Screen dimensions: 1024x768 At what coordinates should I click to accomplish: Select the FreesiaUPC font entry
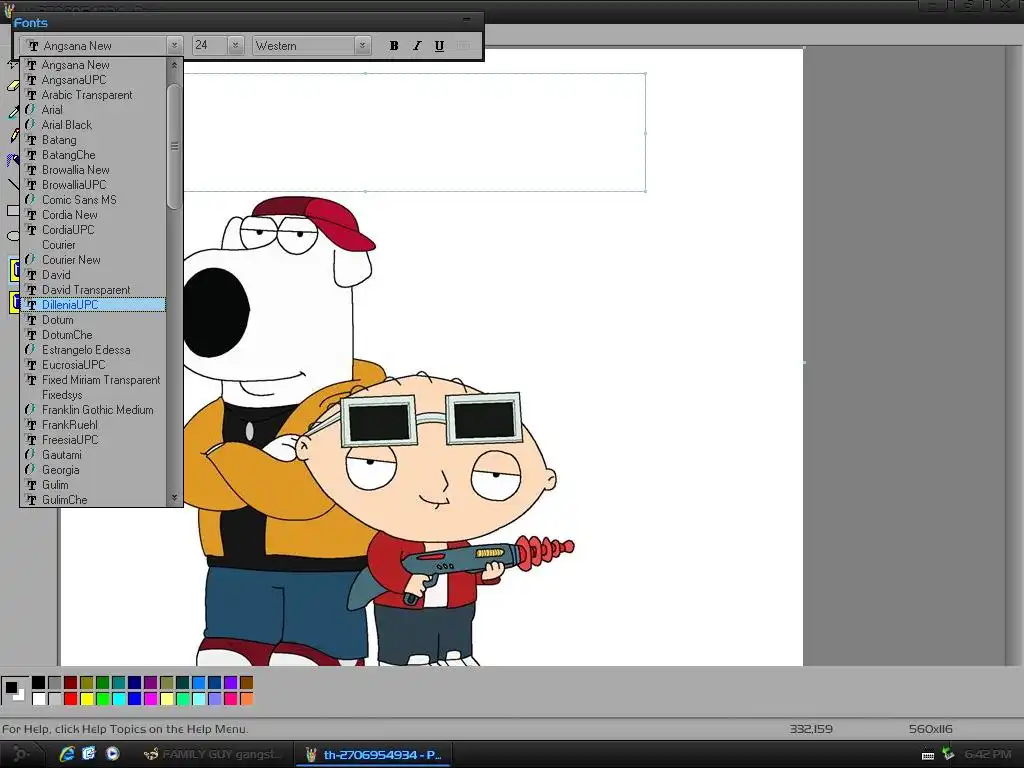tap(93, 440)
